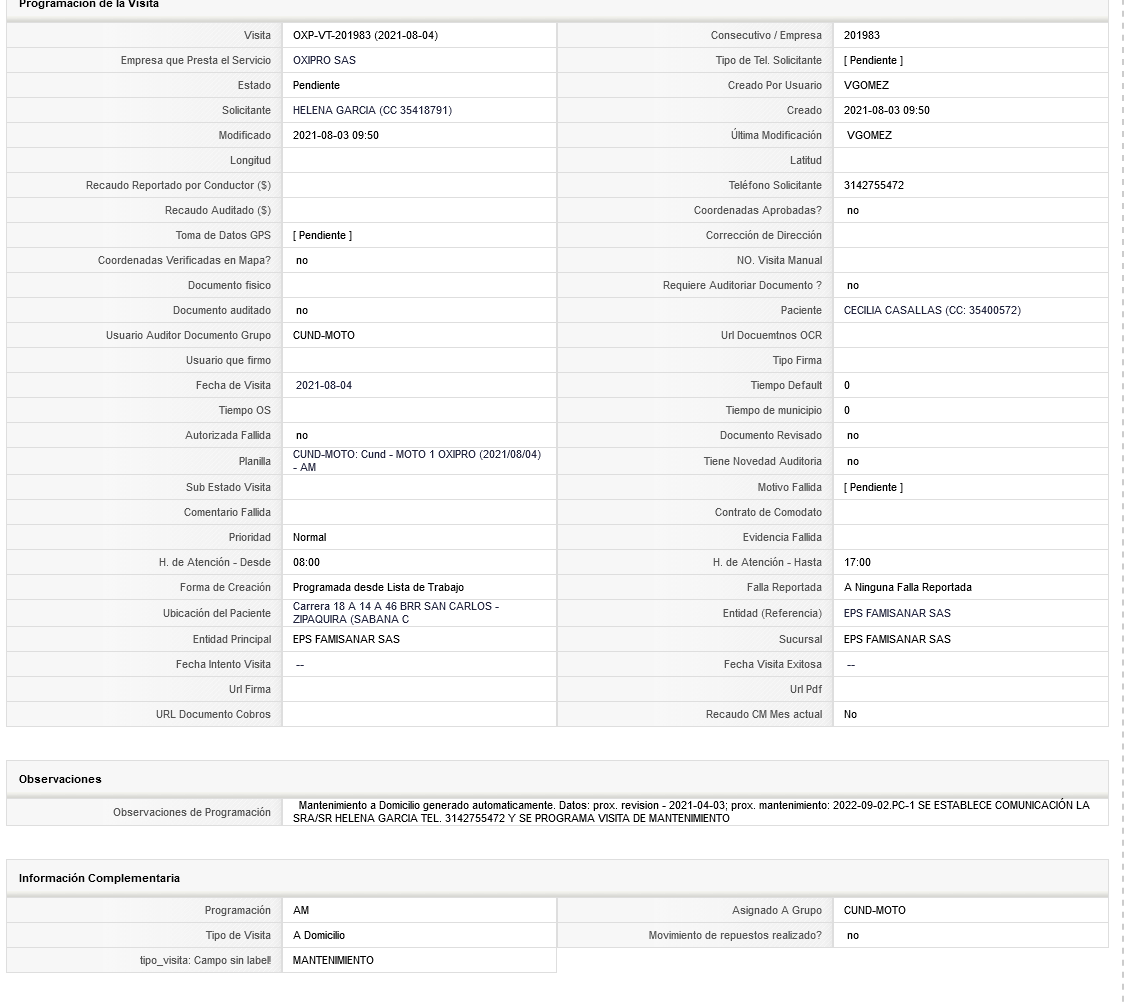Click H. de Atención - Desde 08:00

pos(306,562)
